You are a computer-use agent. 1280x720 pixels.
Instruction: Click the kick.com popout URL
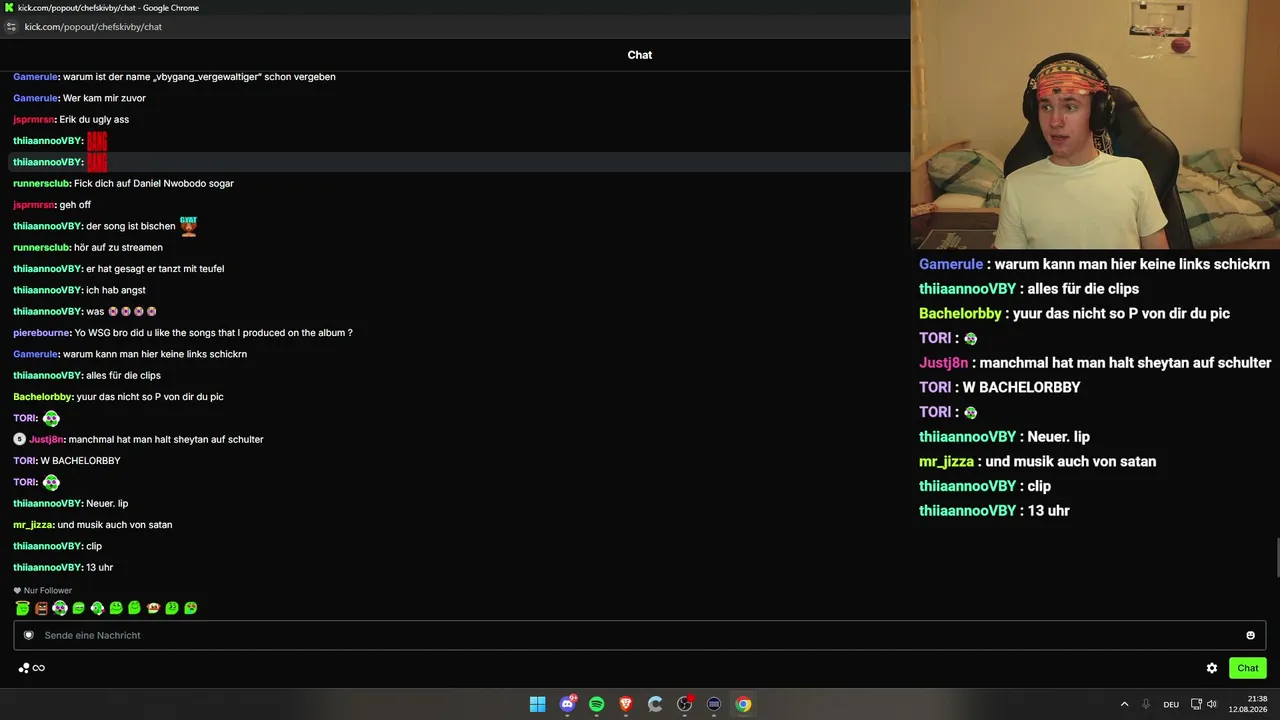click(93, 27)
